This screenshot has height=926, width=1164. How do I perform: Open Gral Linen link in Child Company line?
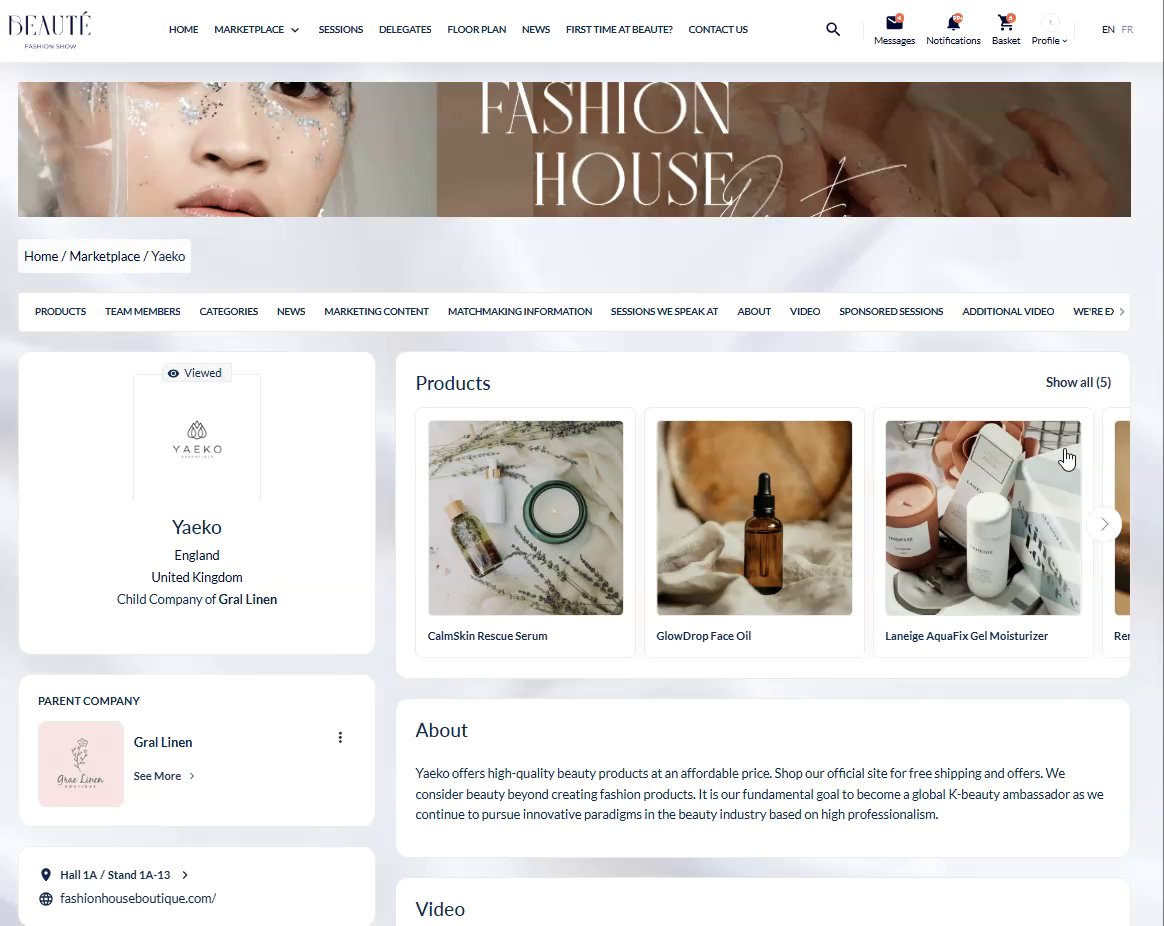tap(247, 599)
